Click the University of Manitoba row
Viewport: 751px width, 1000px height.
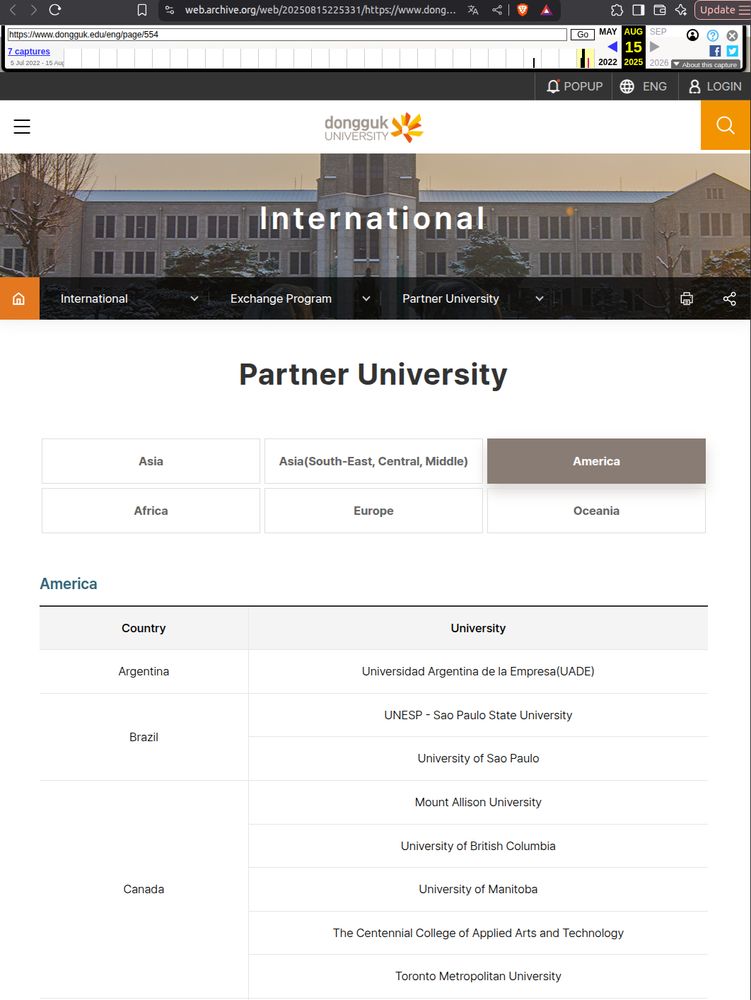tap(478, 889)
